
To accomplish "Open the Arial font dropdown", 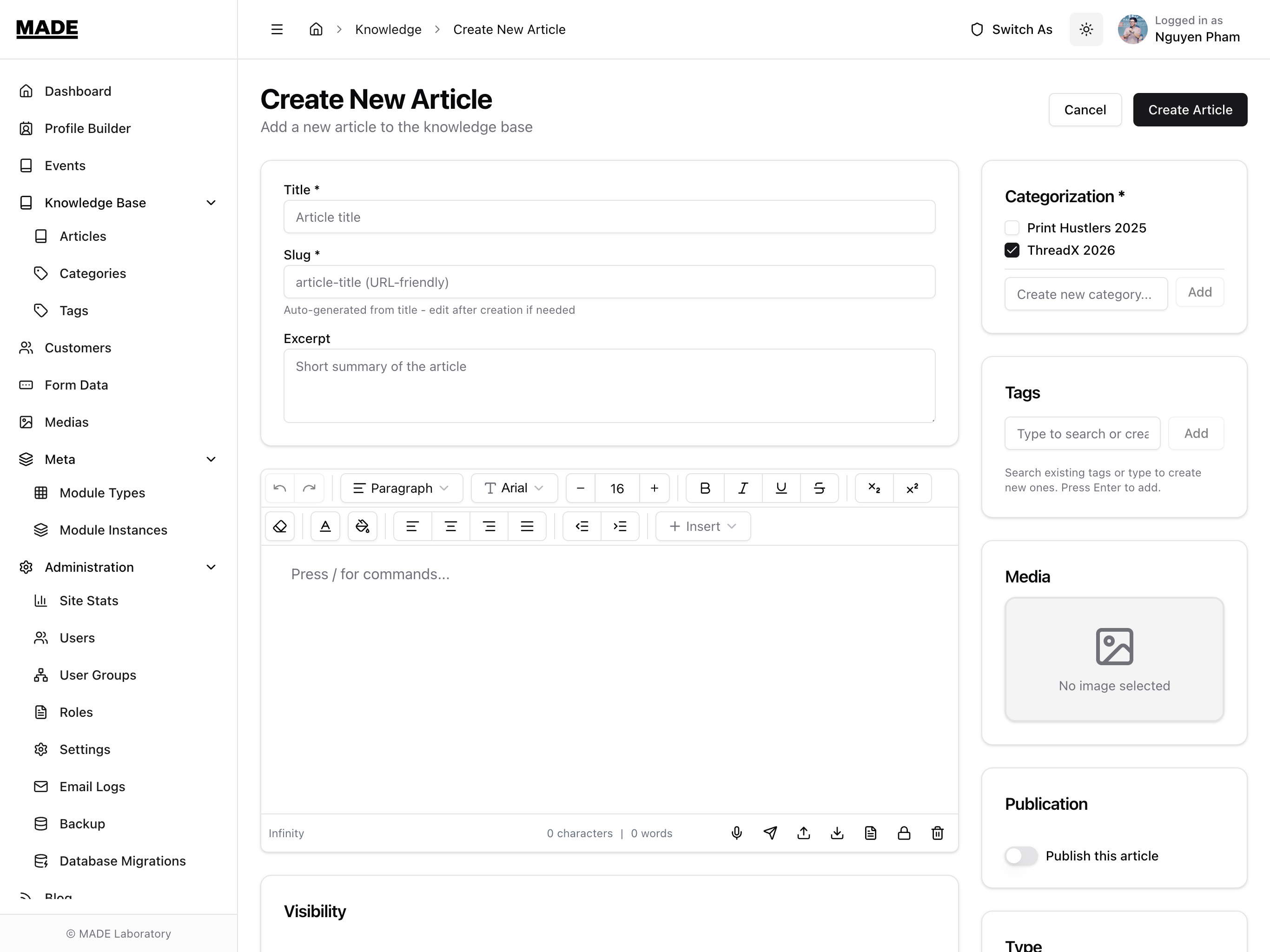I will click(514, 488).
